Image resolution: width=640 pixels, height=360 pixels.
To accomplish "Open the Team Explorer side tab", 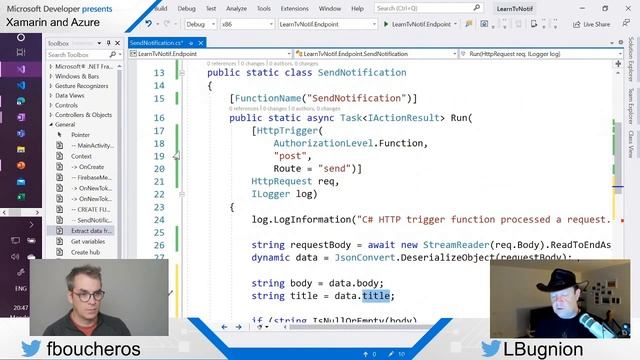I will tap(631, 106).
